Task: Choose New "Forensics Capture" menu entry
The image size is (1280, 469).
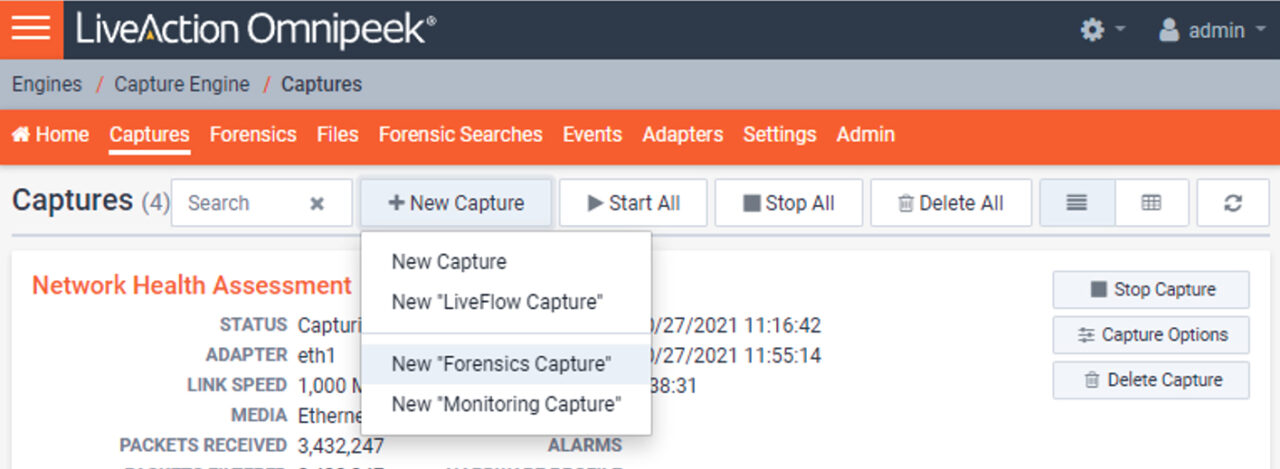Action: (501, 364)
